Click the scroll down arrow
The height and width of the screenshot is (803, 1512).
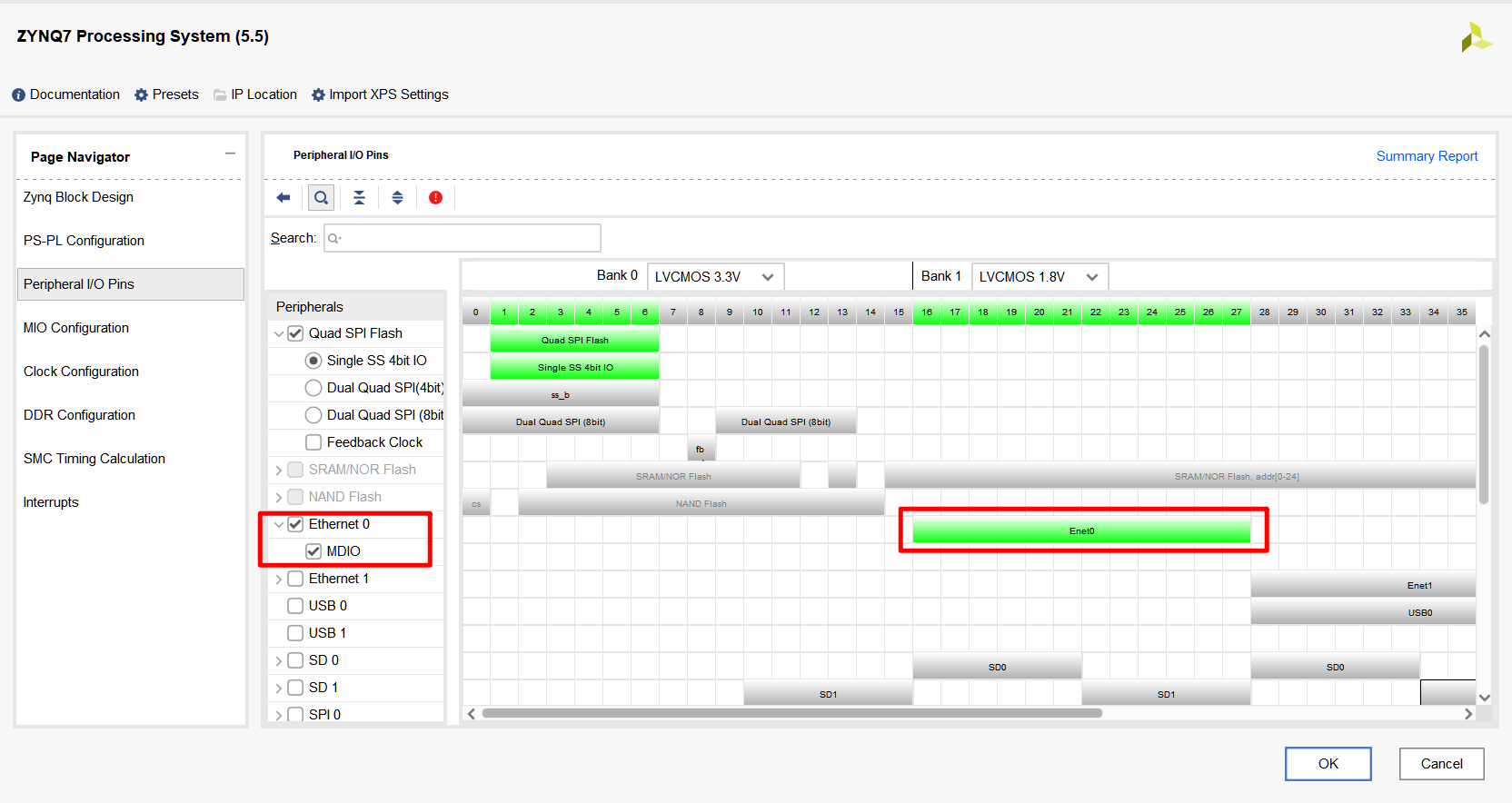point(1485,698)
